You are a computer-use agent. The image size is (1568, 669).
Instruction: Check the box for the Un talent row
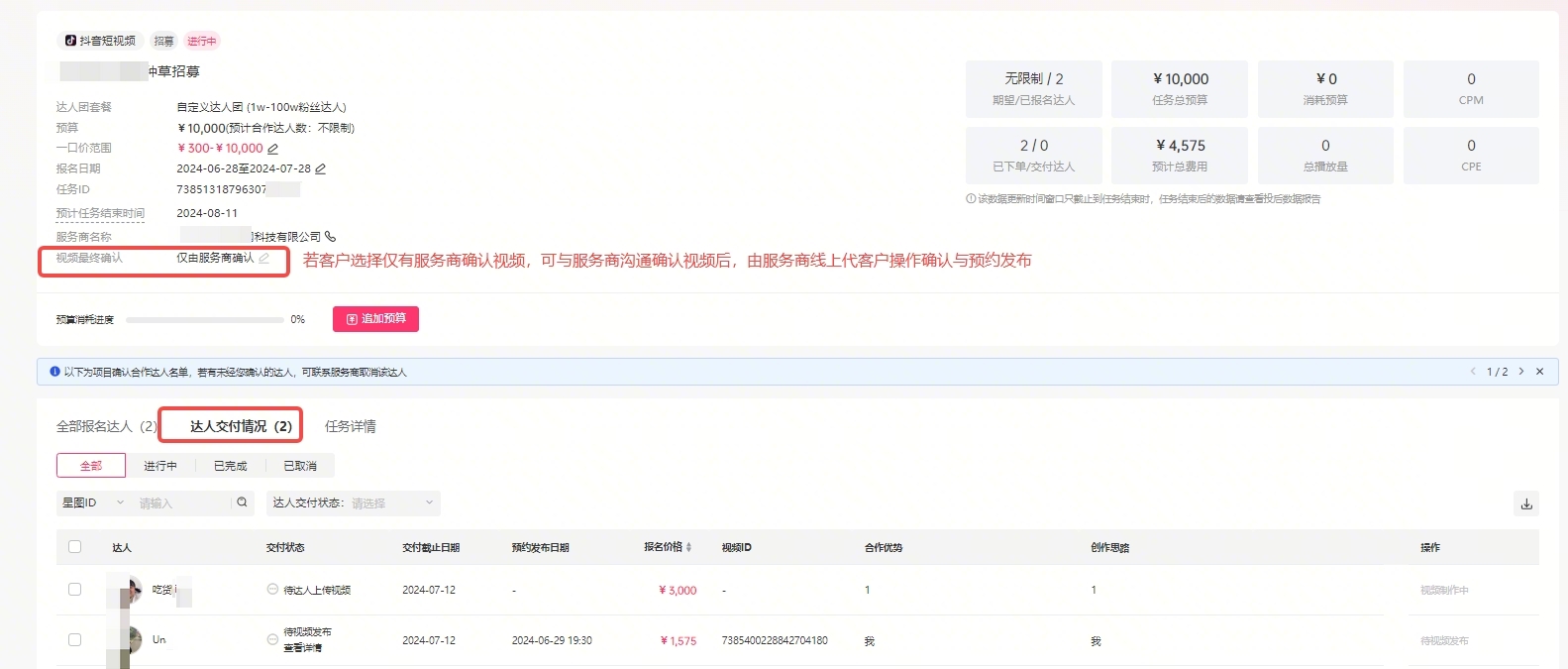tap(75, 640)
